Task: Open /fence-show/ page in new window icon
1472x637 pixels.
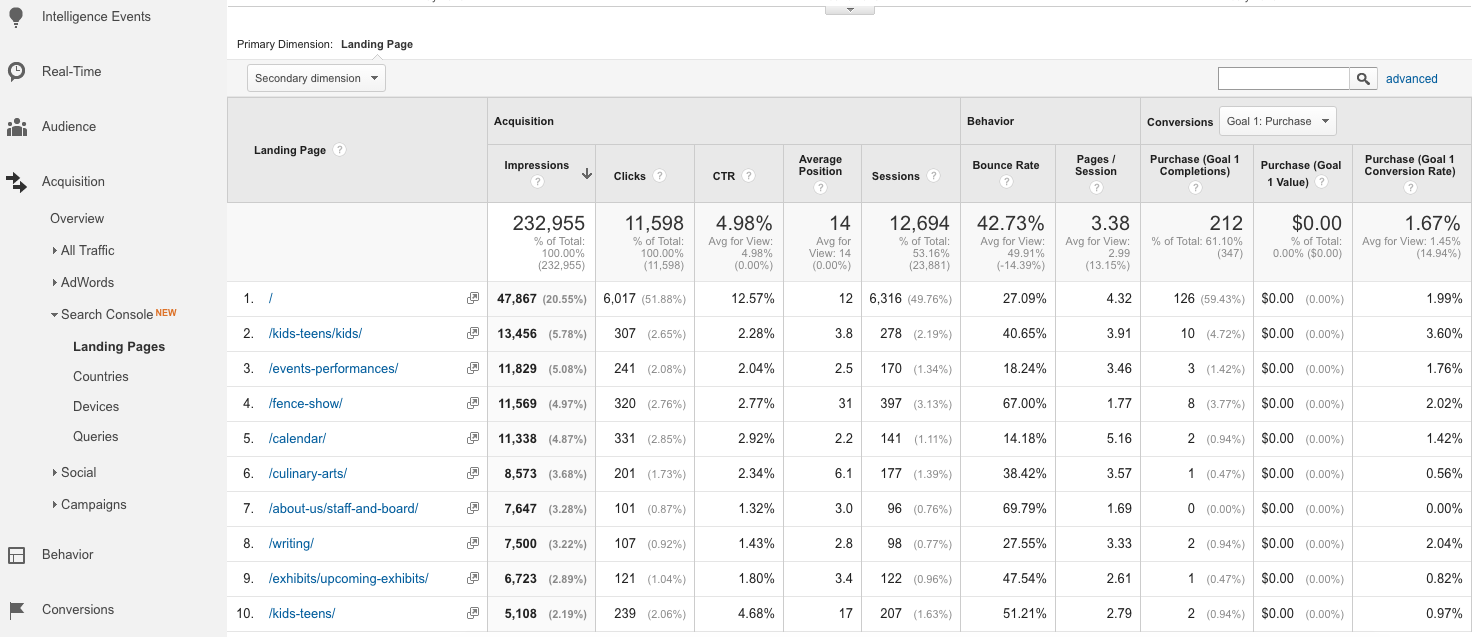Action: tap(472, 404)
